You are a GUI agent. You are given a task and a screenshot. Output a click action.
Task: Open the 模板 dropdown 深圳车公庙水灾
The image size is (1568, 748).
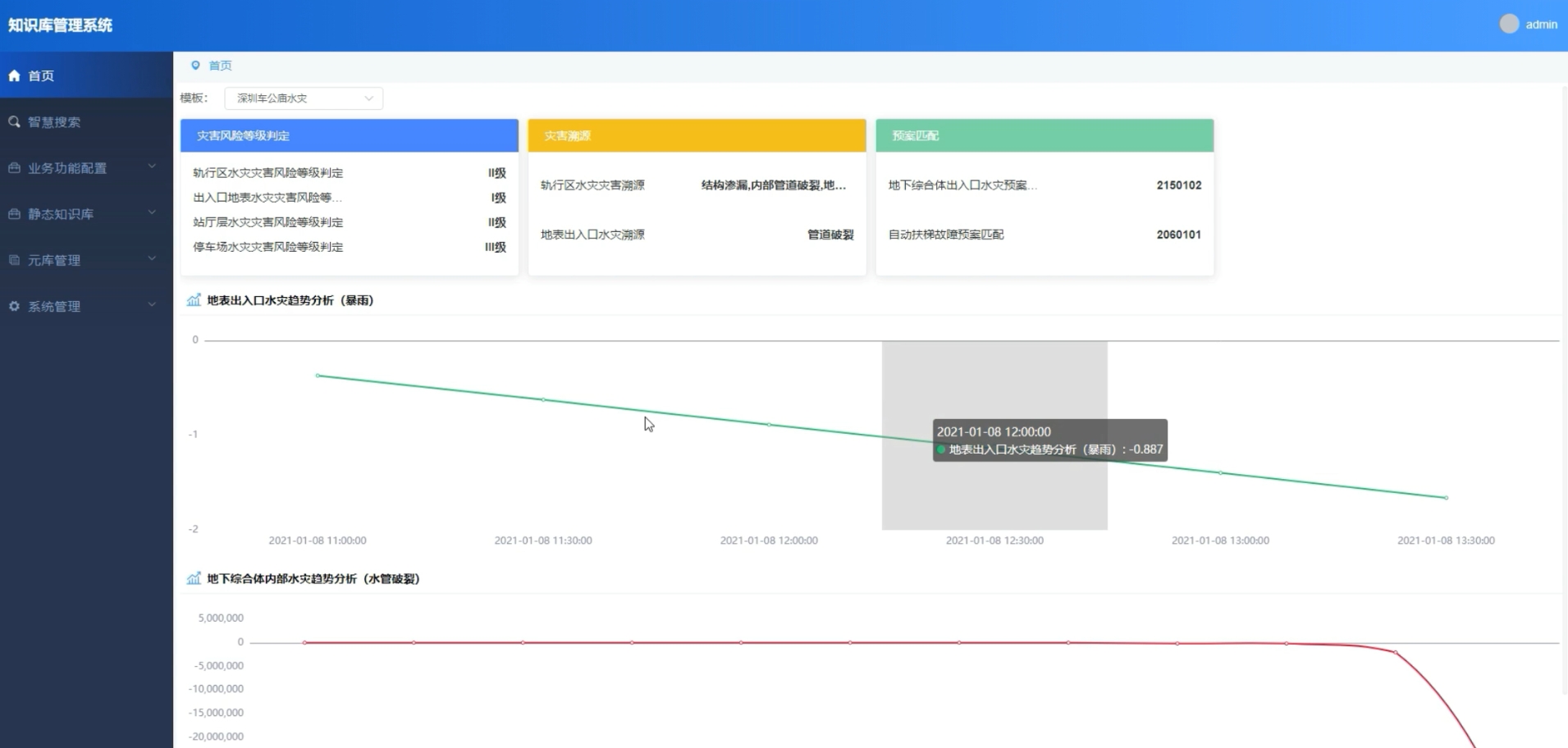pyautogui.click(x=304, y=98)
